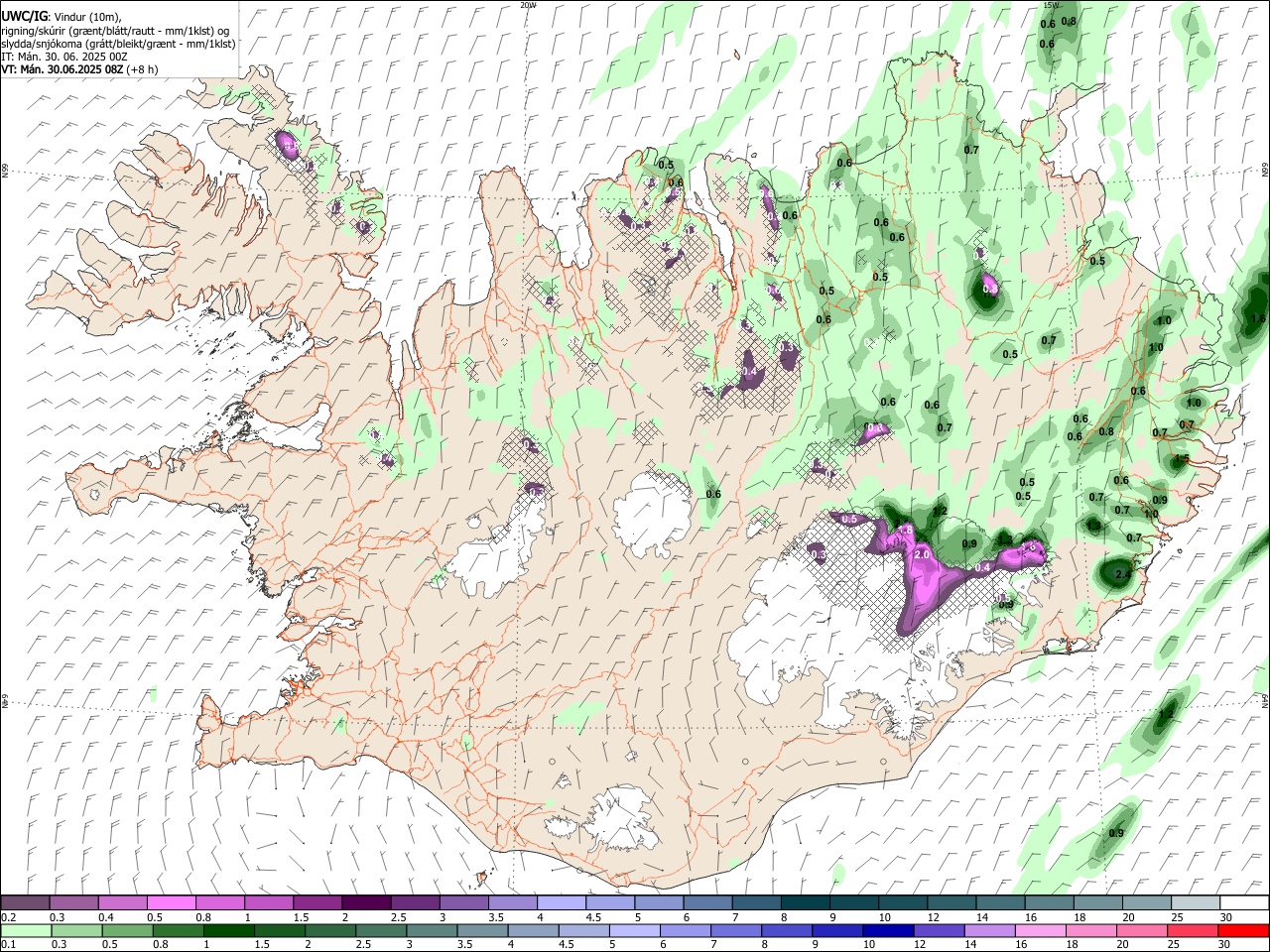This screenshot has width=1270, height=952.
Task: Select the 'slydda/snjókoma' legend description line
Action: [x=118, y=44]
